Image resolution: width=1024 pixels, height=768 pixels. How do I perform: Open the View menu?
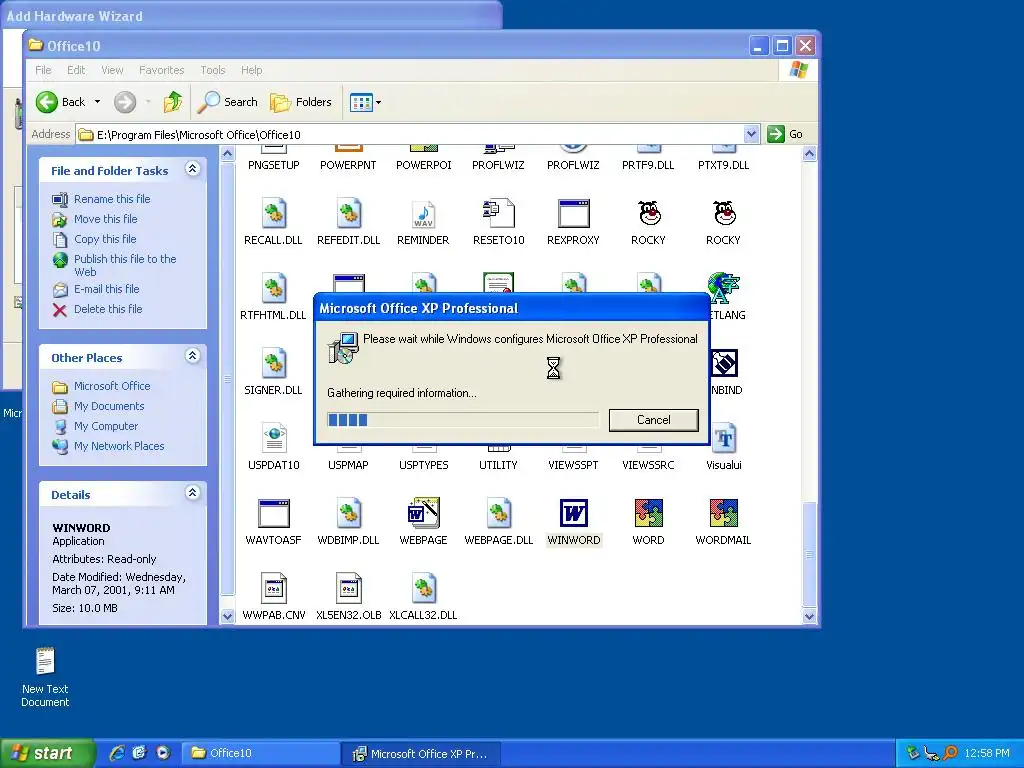click(112, 70)
